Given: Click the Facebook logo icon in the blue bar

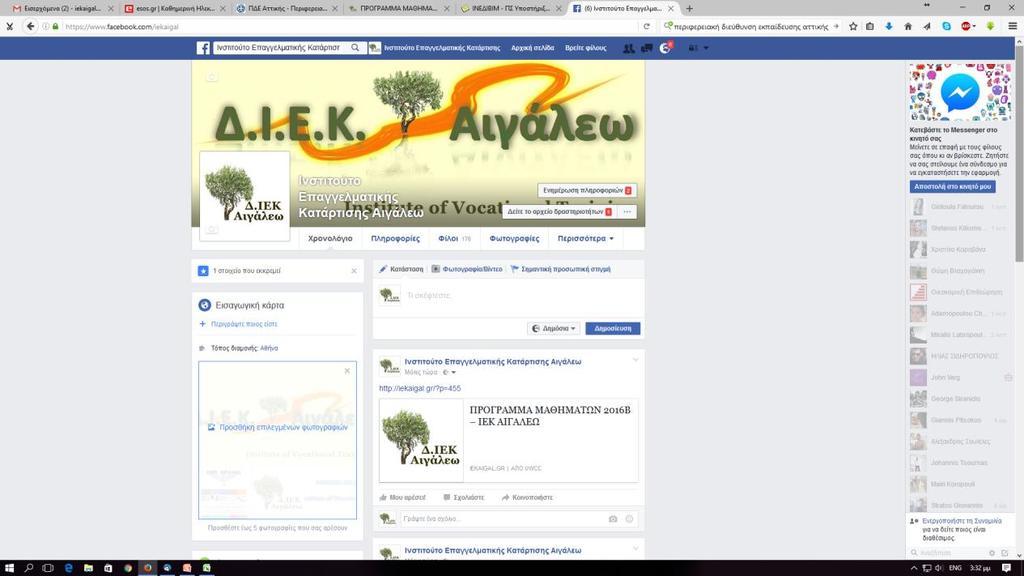Looking at the screenshot, I should coord(203,48).
